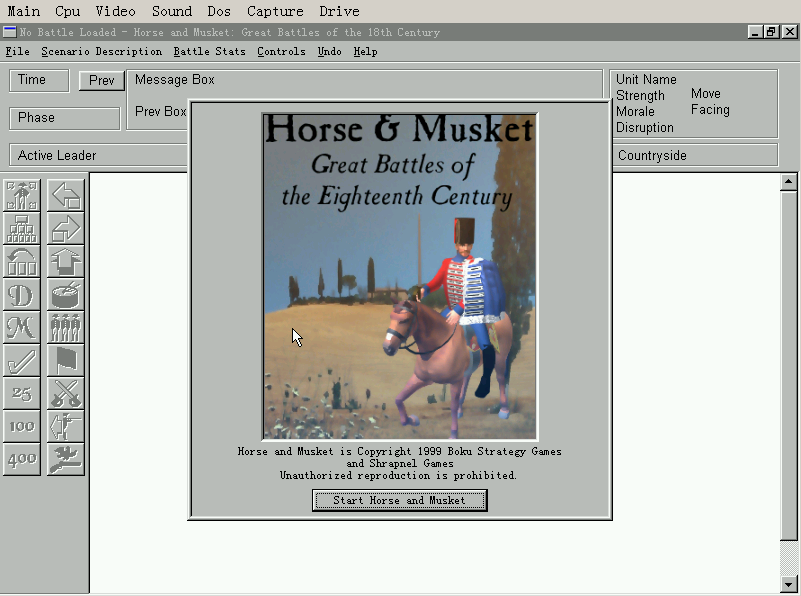Restore down the Horse and Musket window
Screen dimensions: 801x596
point(771,32)
